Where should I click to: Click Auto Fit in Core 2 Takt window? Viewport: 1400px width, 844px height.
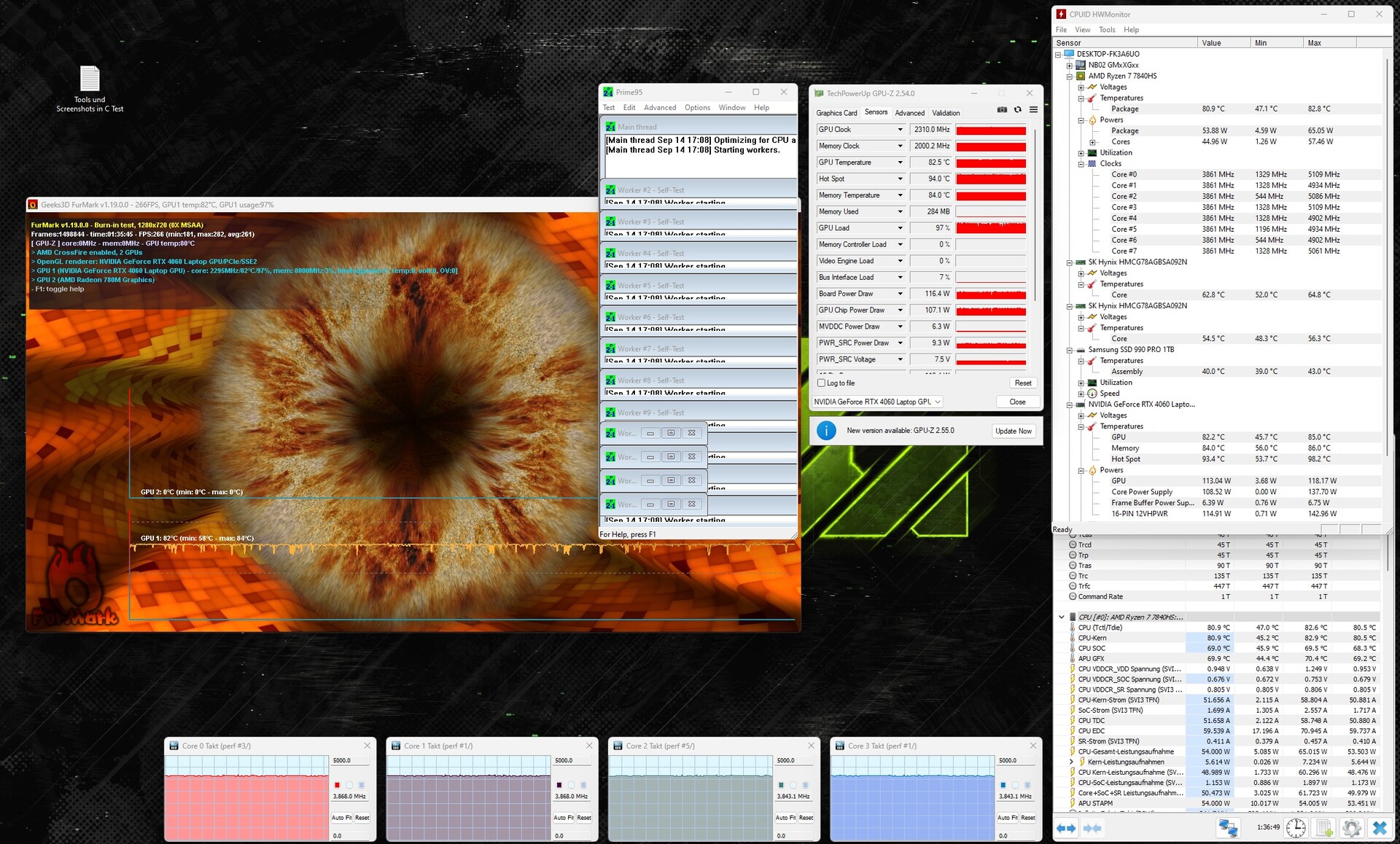point(785,818)
